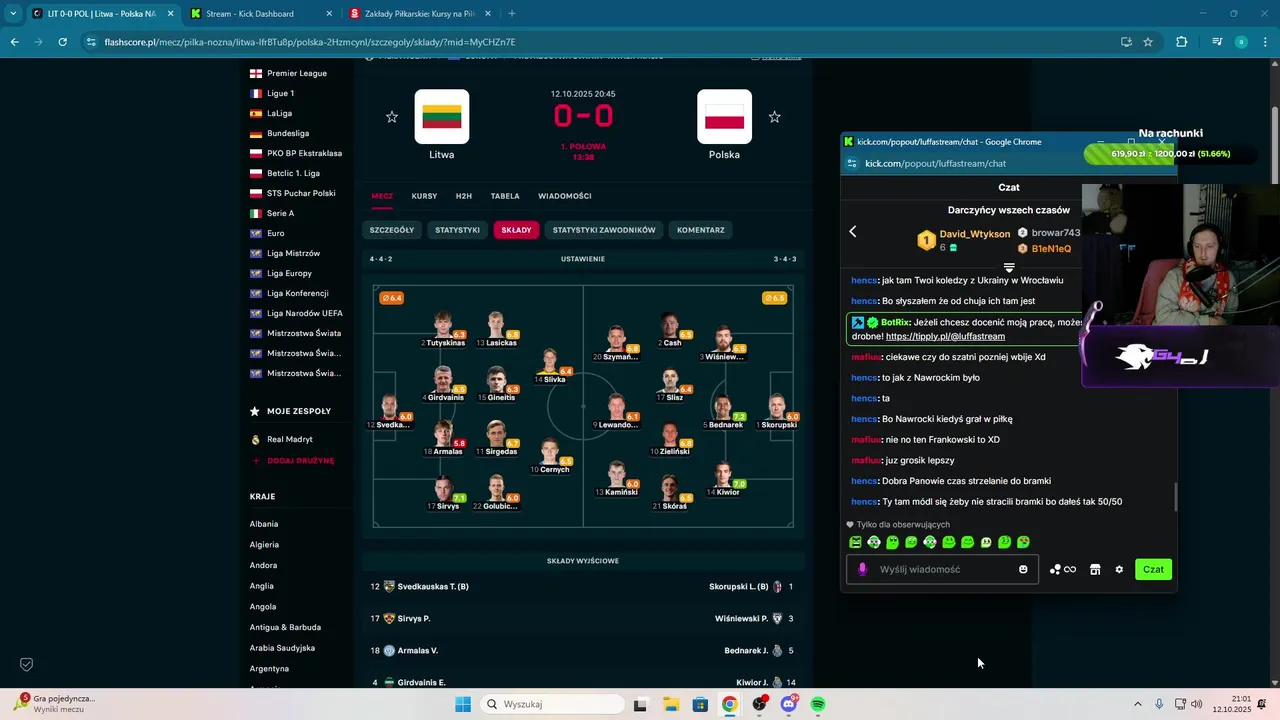This screenshot has height=720, width=1280.
Task: Click the SKŁADY active sub-tab
Action: pos(516,230)
